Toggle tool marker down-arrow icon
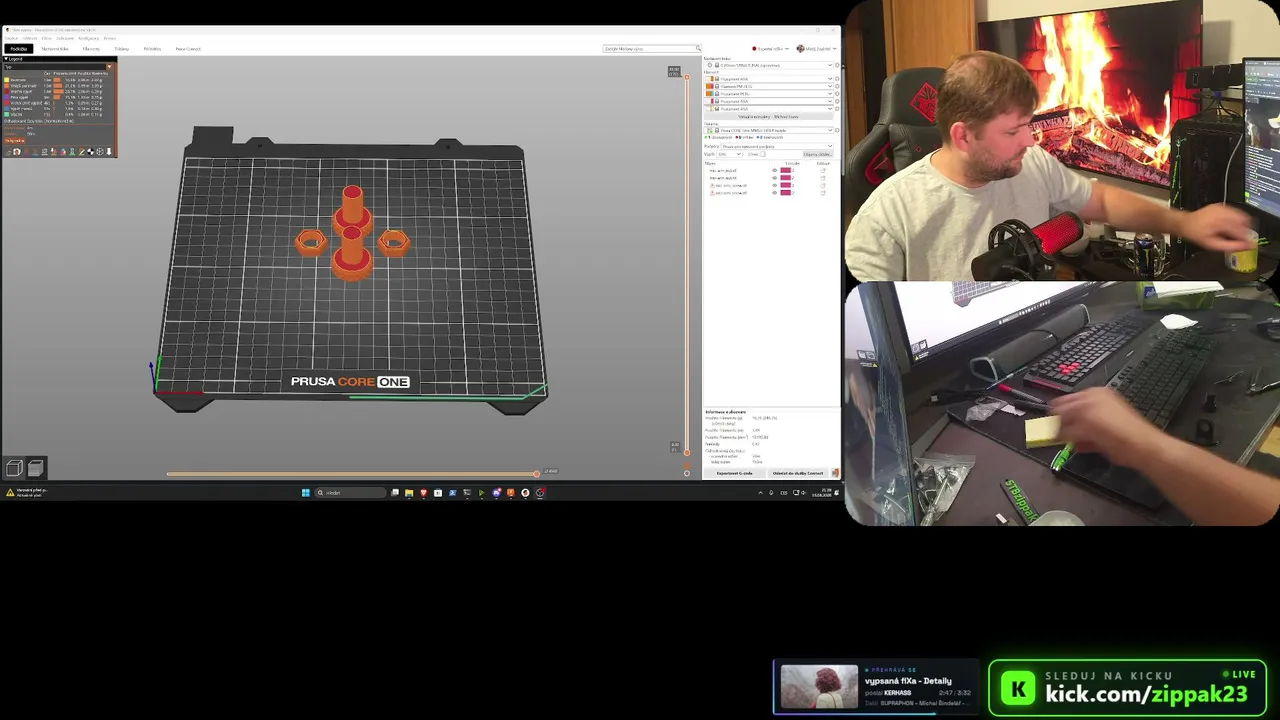1280x720 pixels. pos(108,152)
